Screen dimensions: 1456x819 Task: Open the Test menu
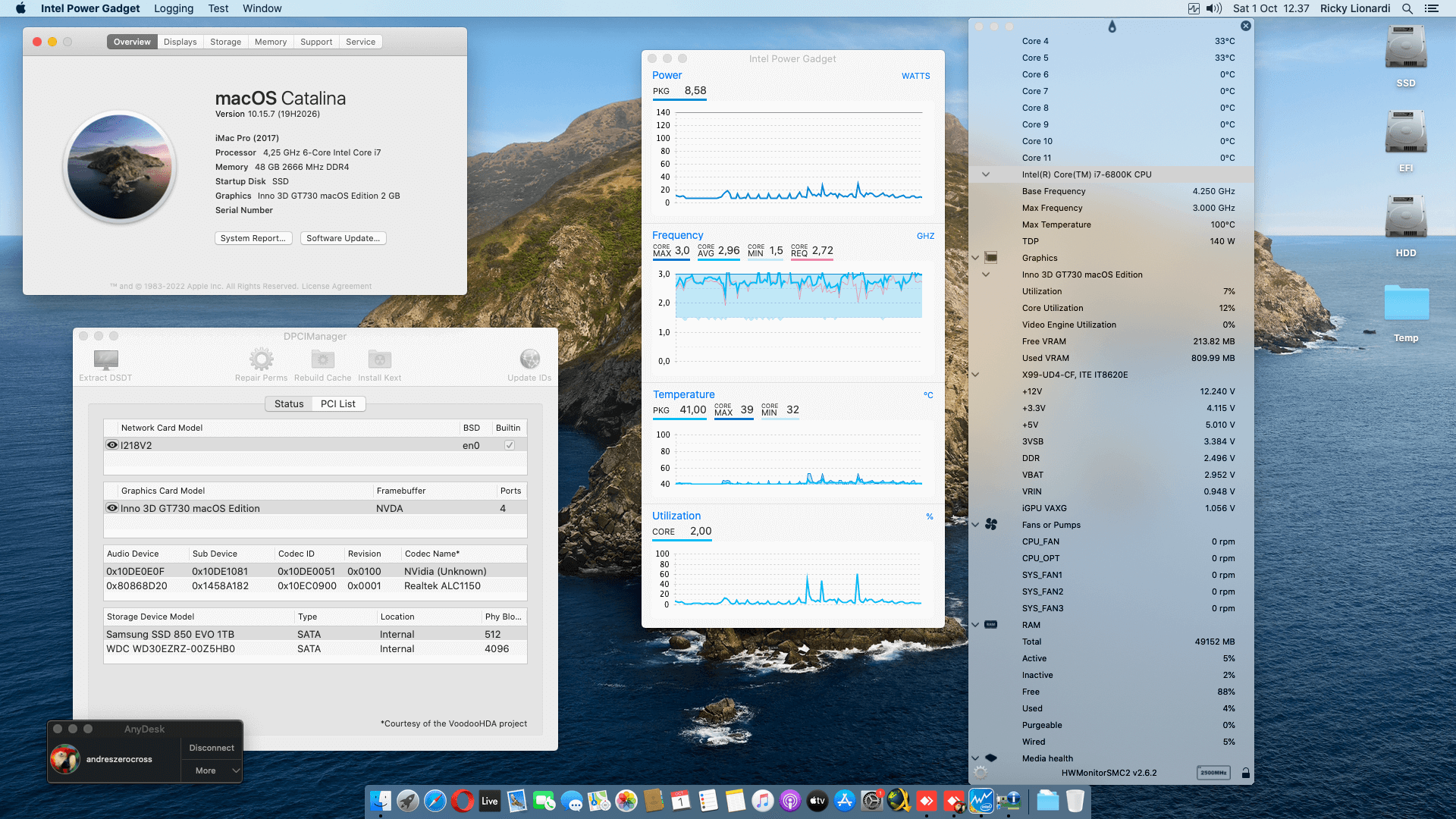click(x=218, y=8)
